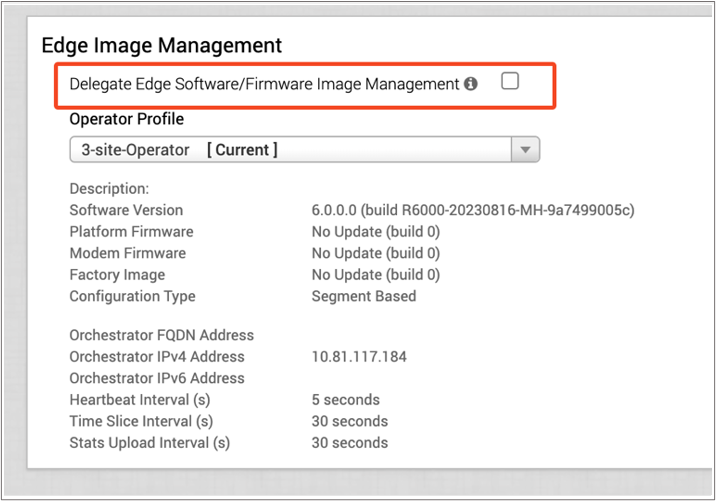Click the Heartbeat Interval 5 seconds value

coord(345,400)
